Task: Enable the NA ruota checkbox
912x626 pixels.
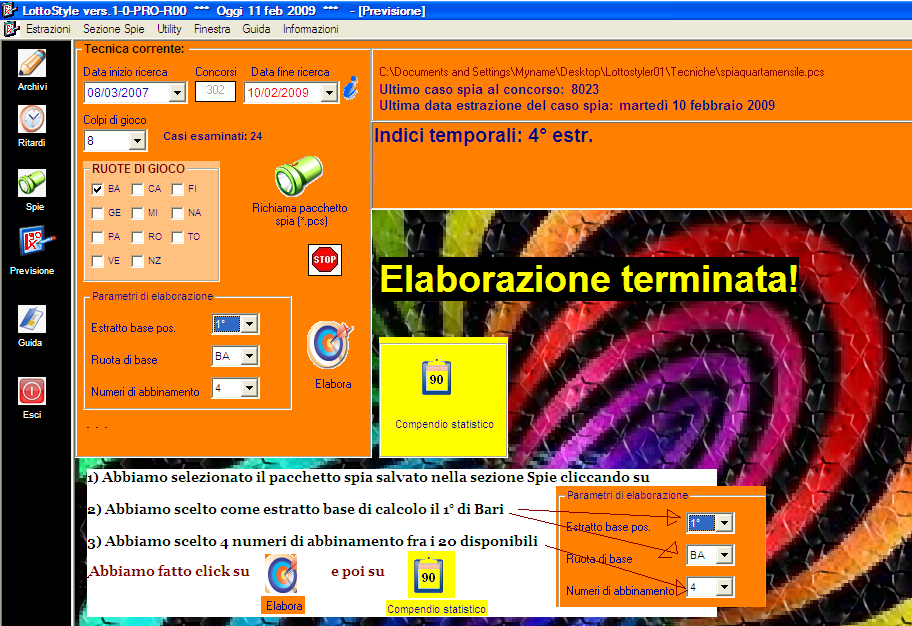Action: click(177, 213)
